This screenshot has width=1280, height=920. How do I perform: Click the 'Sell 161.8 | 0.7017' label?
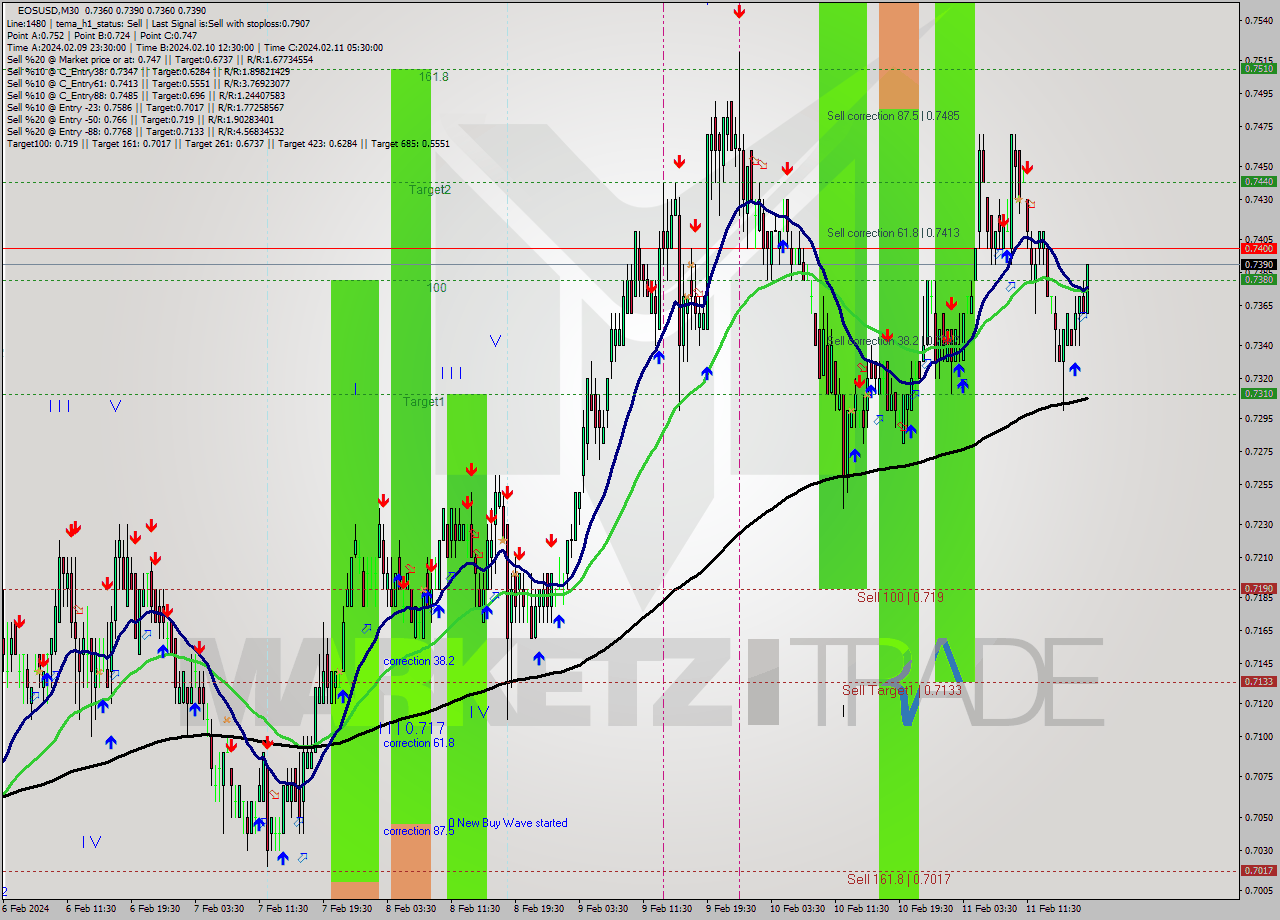898,879
